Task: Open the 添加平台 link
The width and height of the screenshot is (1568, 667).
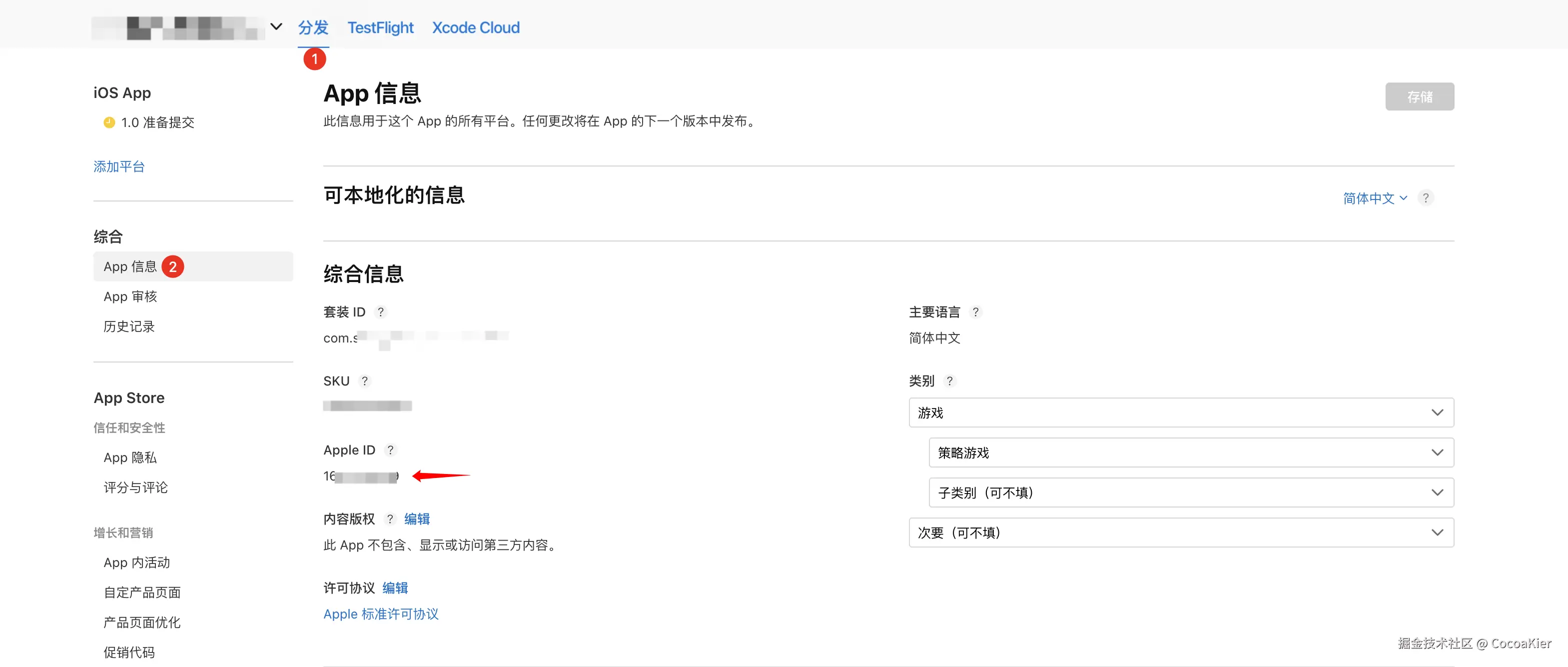Action: click(x=119, y=166)
